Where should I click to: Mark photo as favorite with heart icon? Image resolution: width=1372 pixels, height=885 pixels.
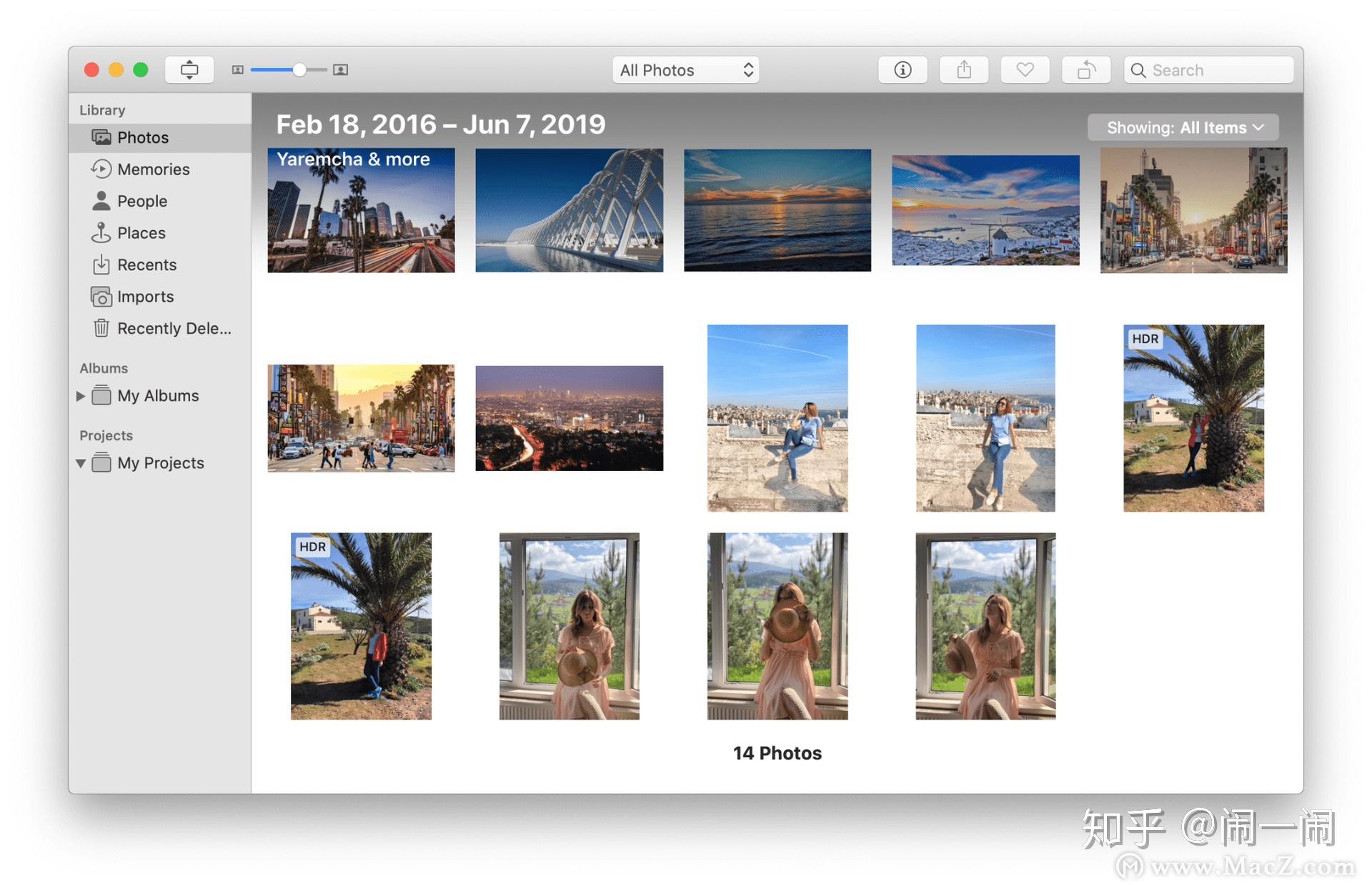click(1024, 70)
